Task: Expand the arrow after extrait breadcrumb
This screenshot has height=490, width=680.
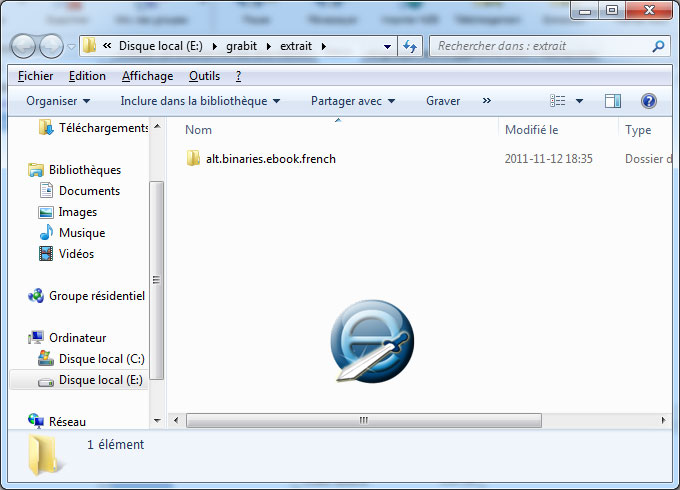Action: pyautogui.click(x=324, y=46)
